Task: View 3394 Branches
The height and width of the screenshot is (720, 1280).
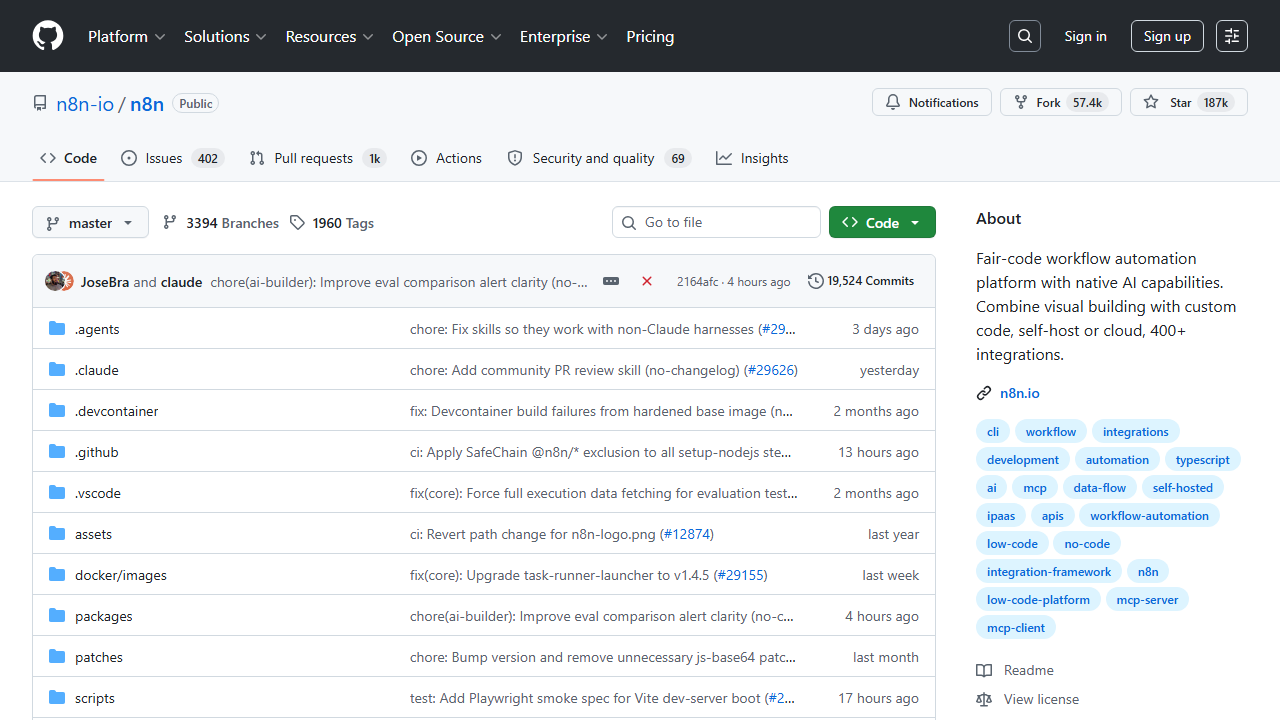Action: (x=221, y=223)
